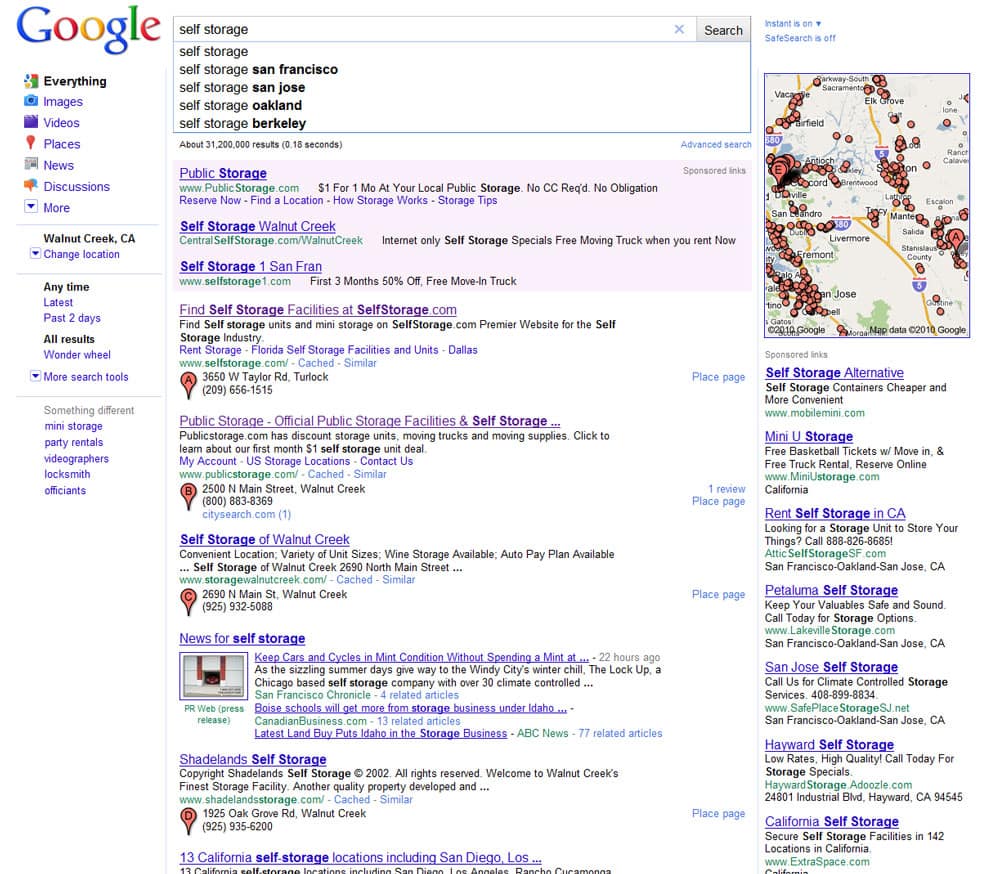Open the Public Storage sponsored link

[223, 173]
